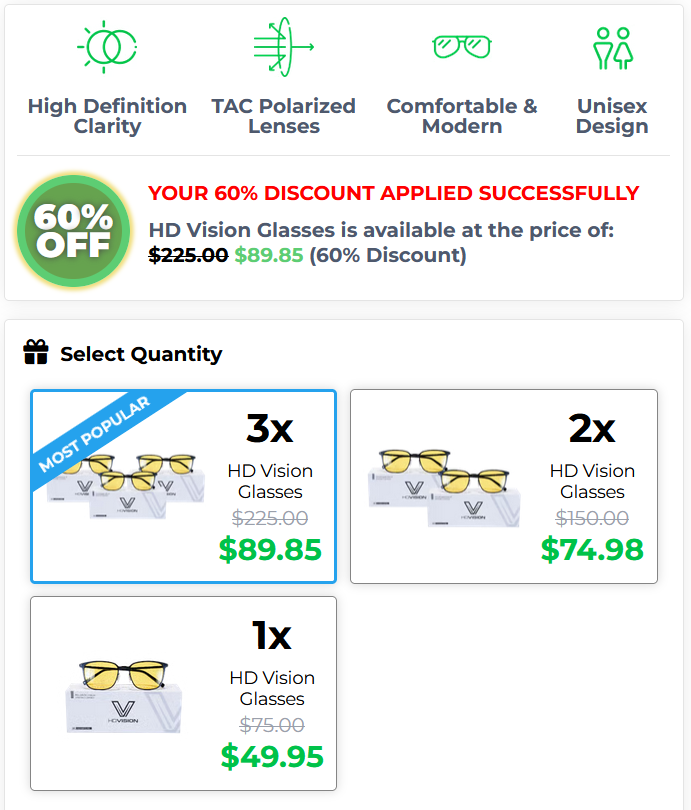Click the 60% OFF green badge

pos(73,230)
